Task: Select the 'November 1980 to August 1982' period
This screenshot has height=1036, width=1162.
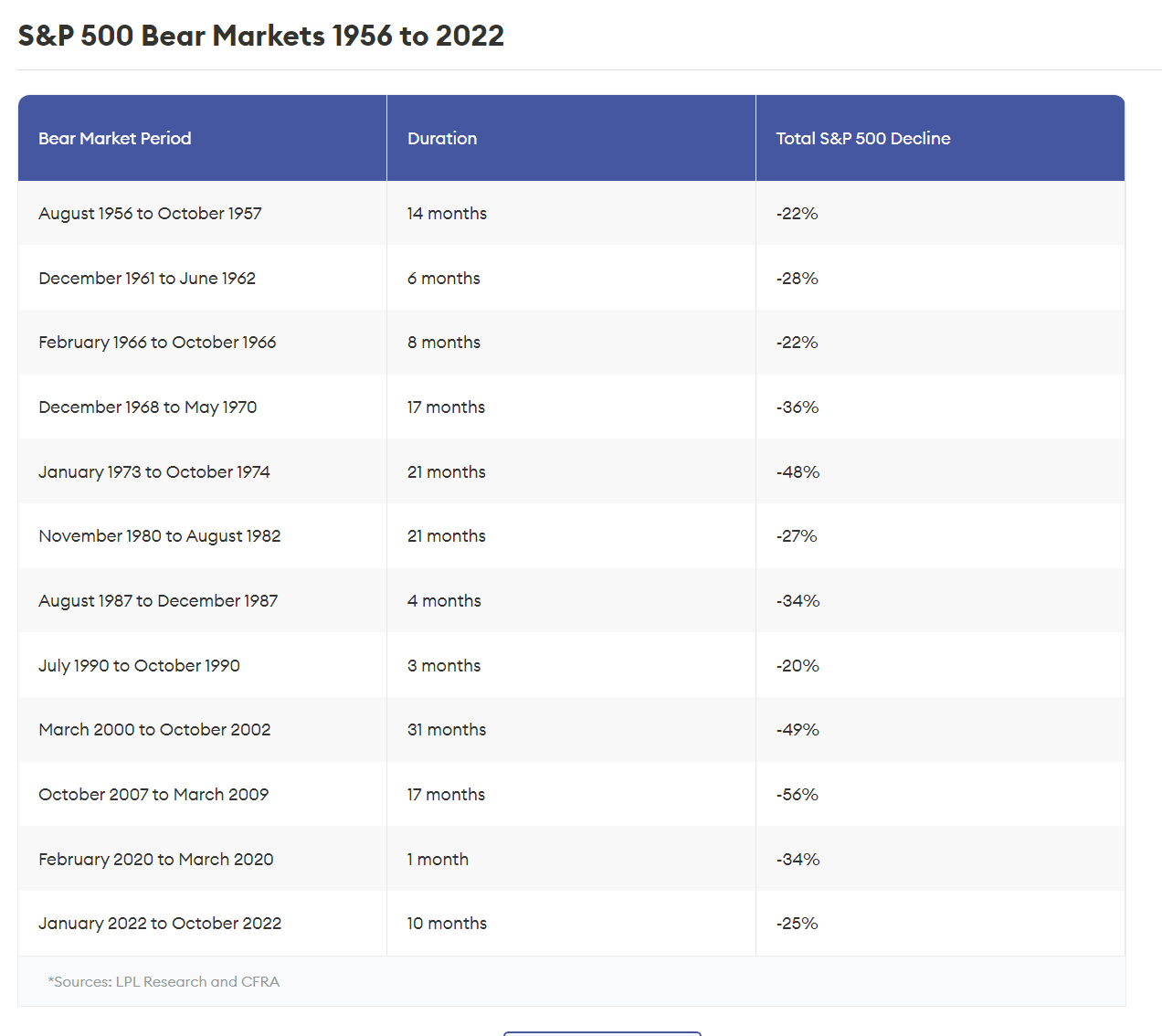Action: 160,536
